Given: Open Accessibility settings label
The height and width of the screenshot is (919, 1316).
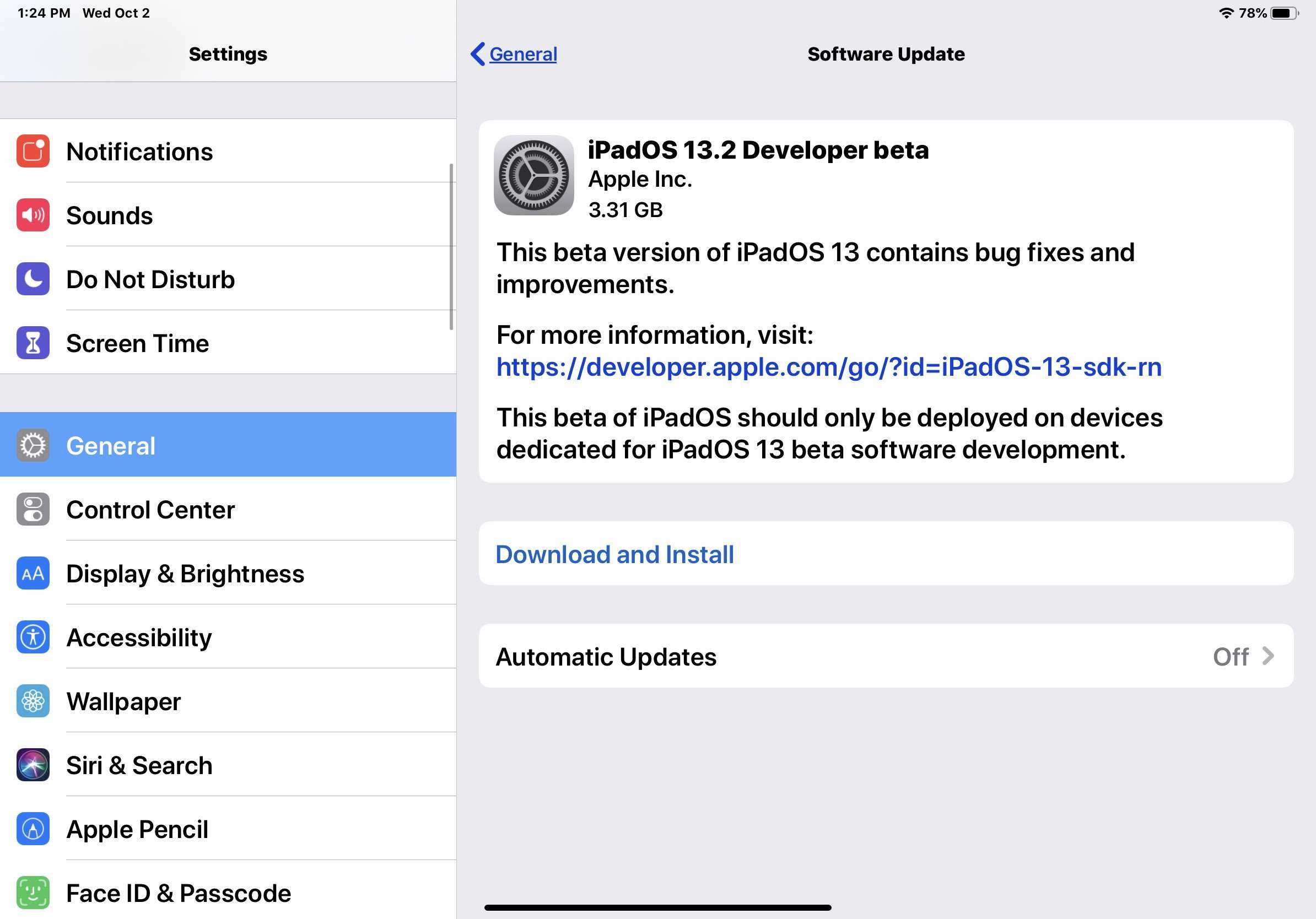Looking at the screenshot, I should pos(139,637).
